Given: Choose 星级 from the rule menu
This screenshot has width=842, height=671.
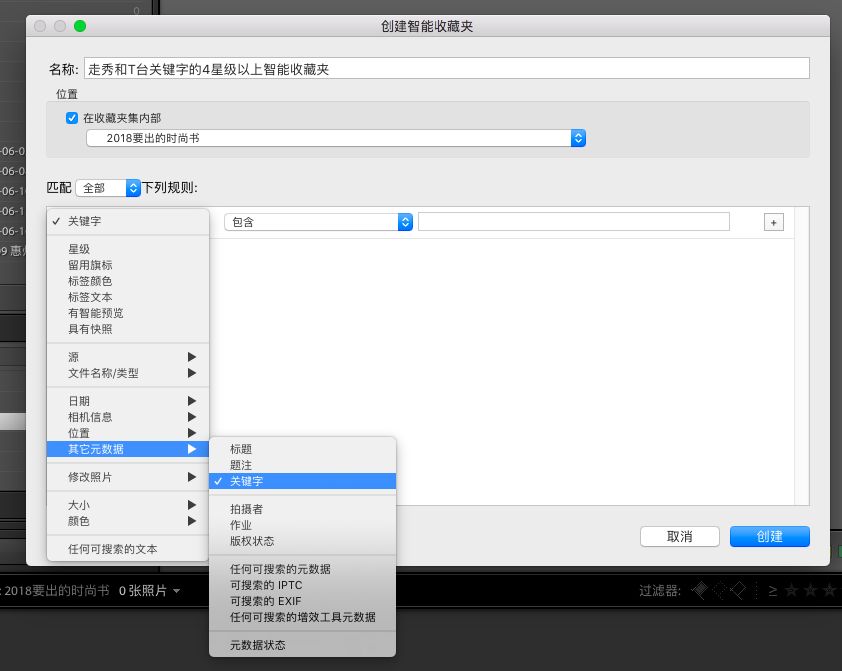Looking at the screenshot, I should [79, 249].
